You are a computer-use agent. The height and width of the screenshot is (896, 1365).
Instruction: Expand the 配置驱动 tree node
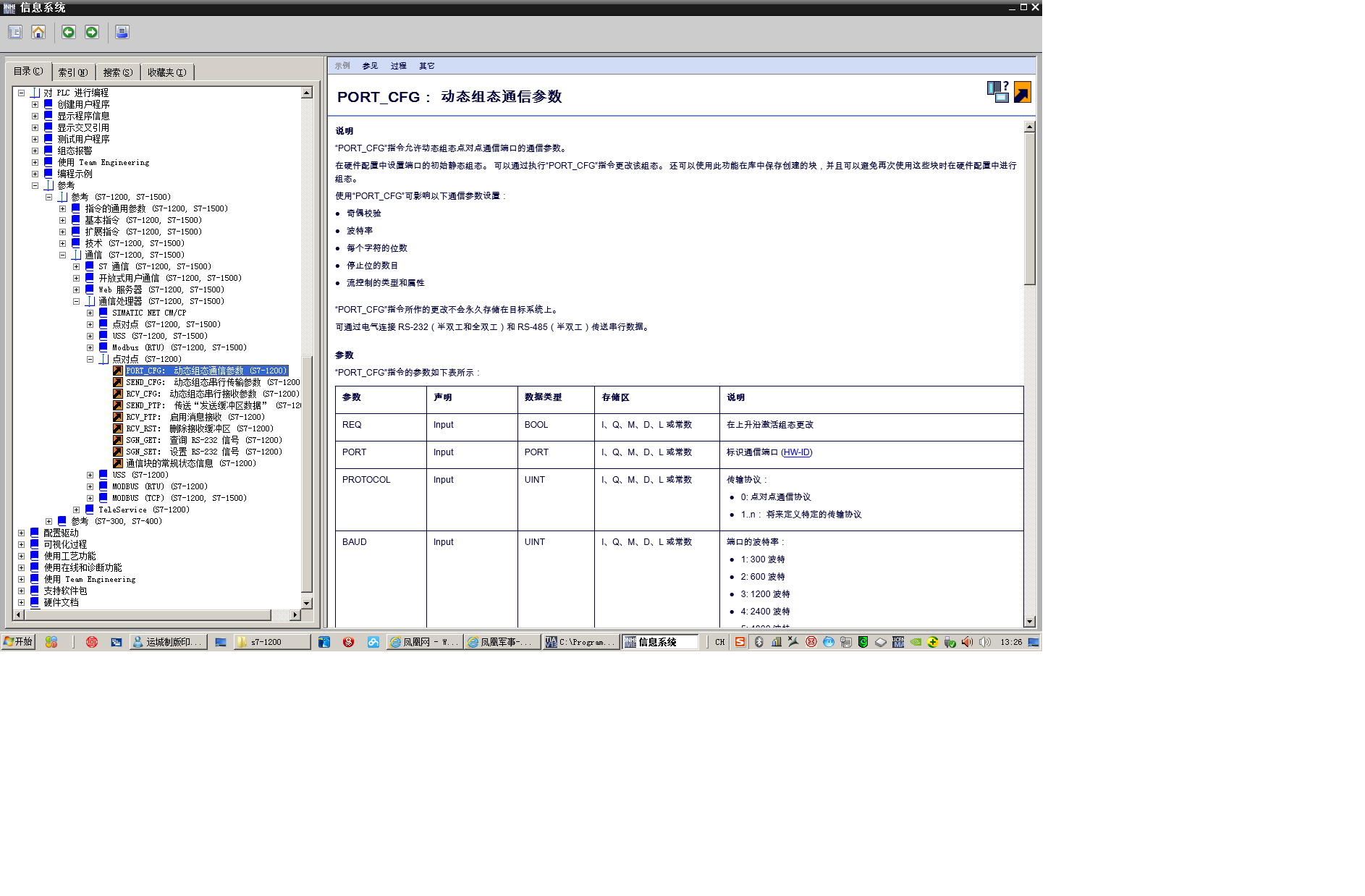[21, 533]
